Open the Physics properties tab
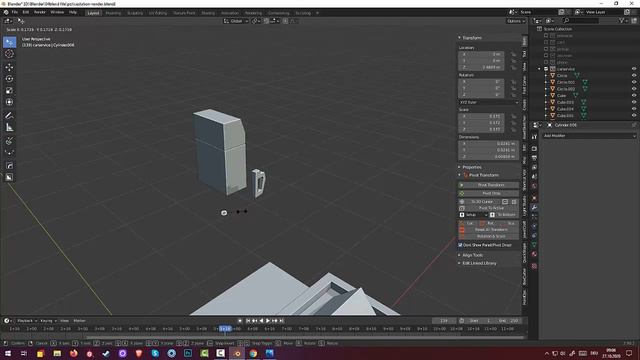640x360 pixels. click(x=534, y=226)
